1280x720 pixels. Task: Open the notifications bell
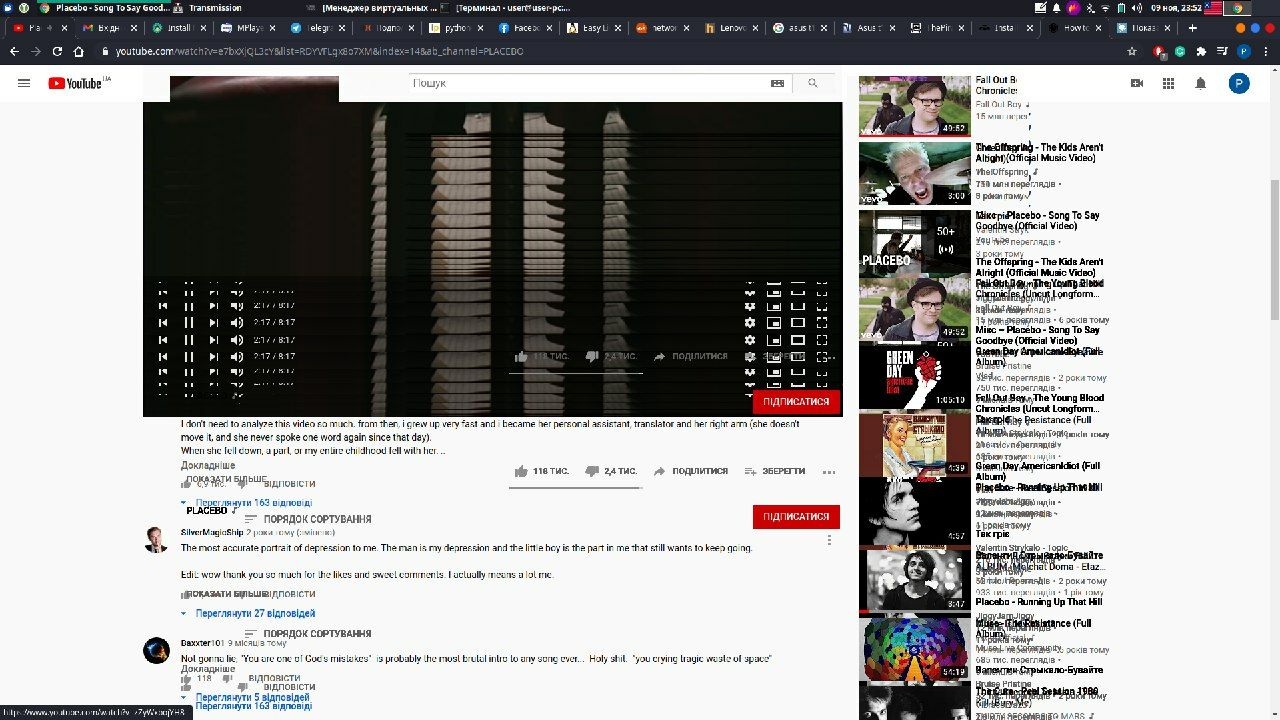tap(1201, 83)
